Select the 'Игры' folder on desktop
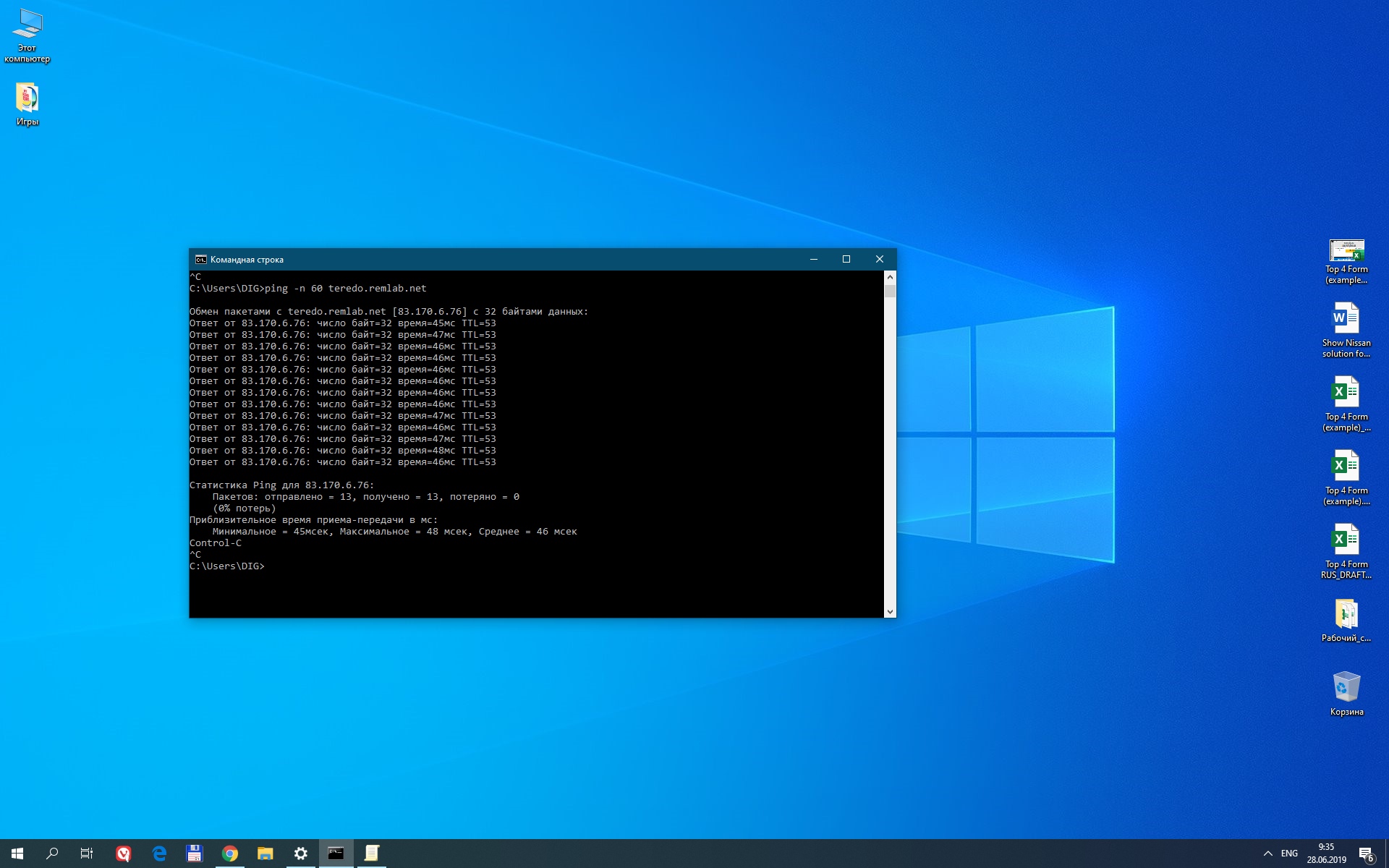This screenshot has height=868, width=1389. tap(27, 104)
